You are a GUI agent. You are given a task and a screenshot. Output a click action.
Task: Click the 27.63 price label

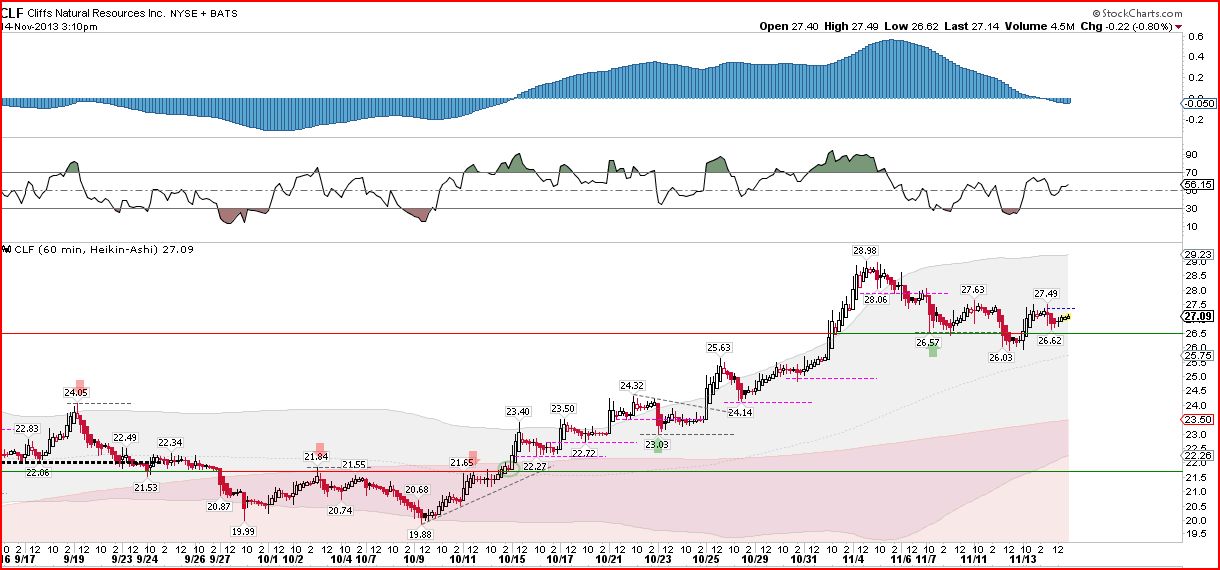(972, 290)
